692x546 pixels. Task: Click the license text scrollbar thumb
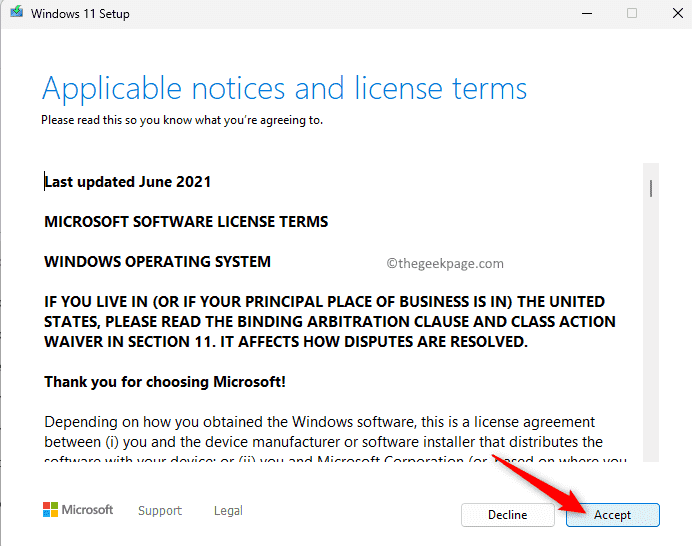click(651, 188)
